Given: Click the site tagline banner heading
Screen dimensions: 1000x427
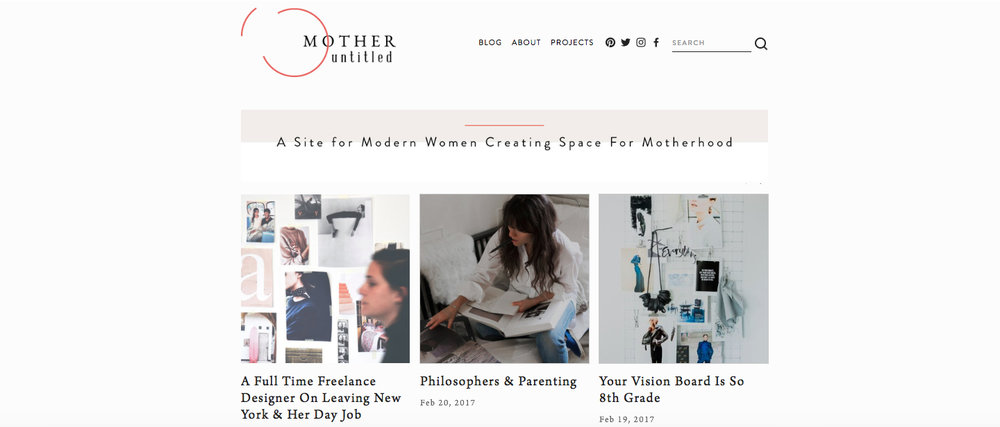Looking at the screenshot, I should [504, 143].
